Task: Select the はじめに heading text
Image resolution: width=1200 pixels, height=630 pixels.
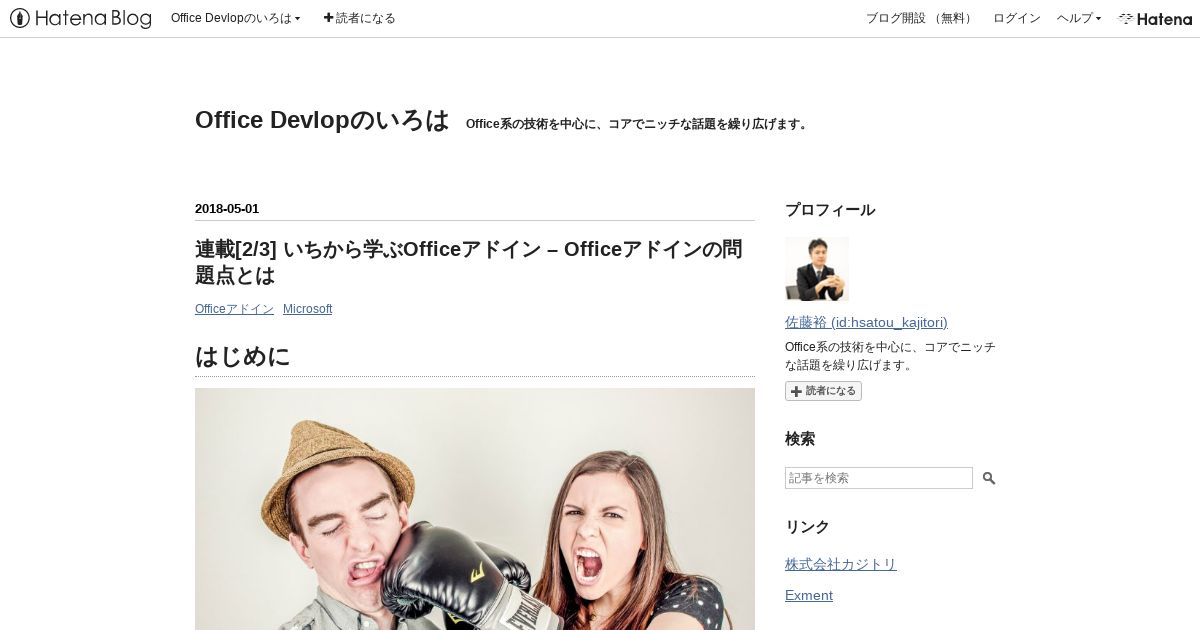Action: pos(243,356)
